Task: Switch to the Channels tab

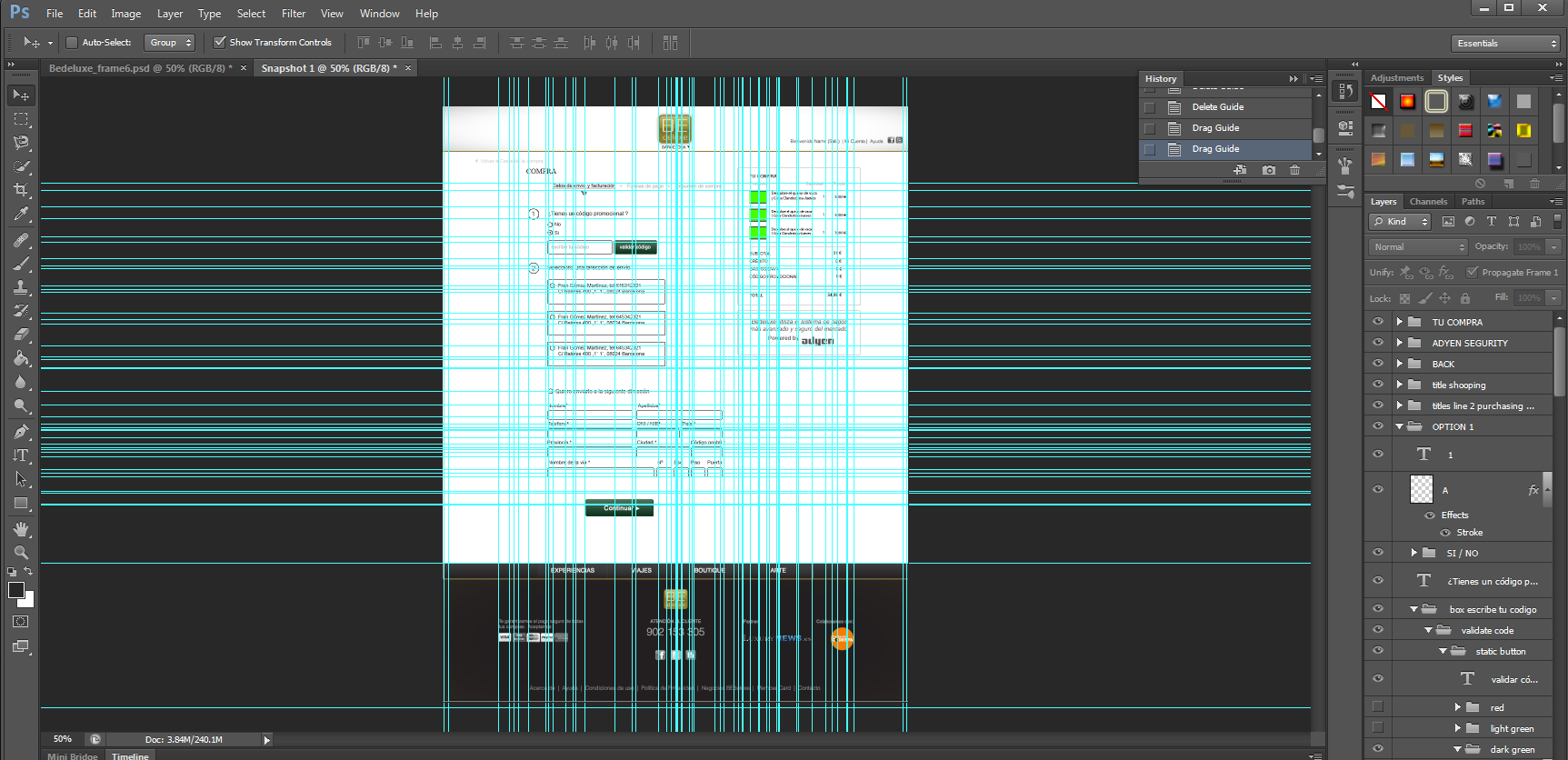Action: (1428, 202)
